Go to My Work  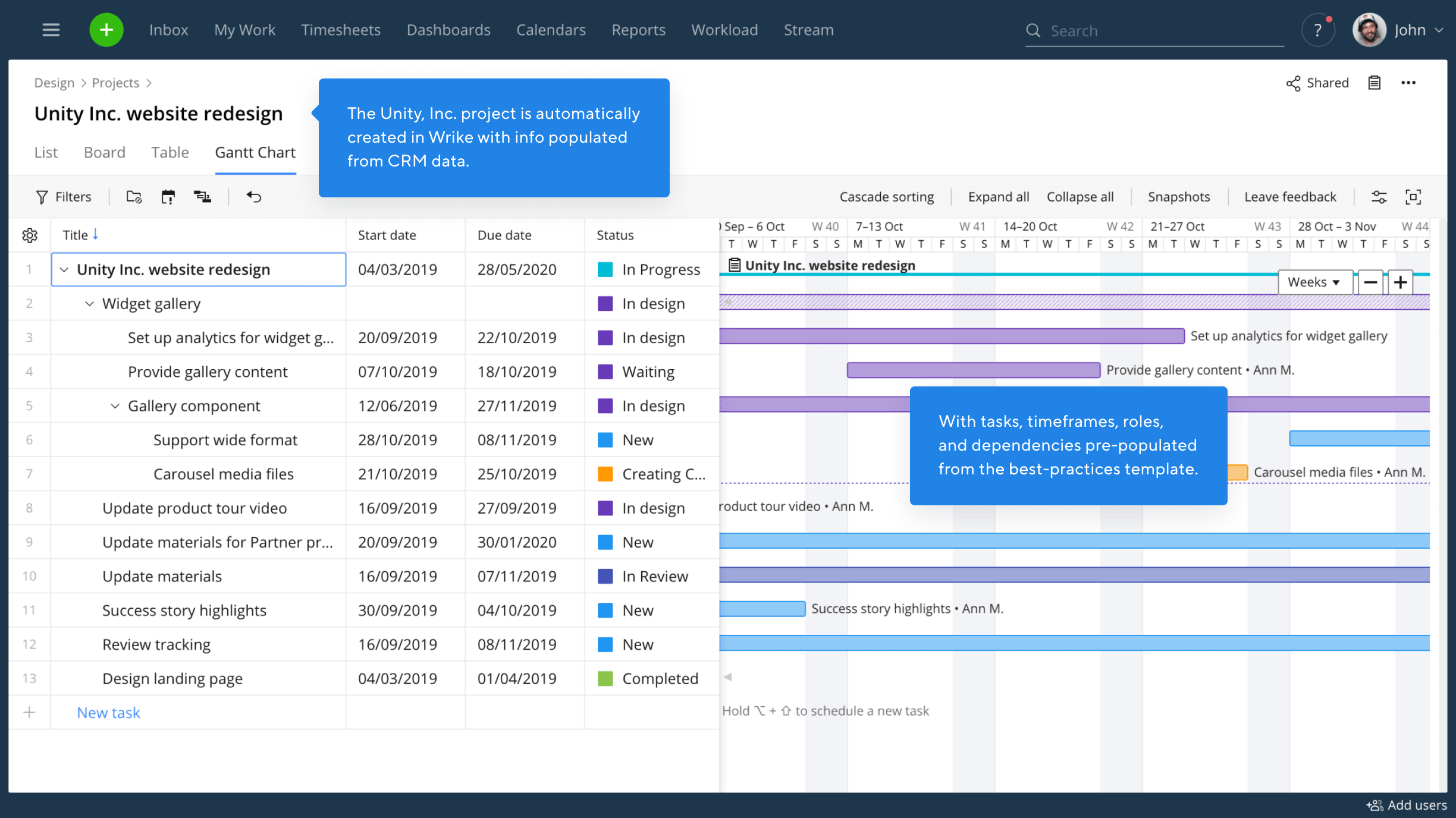[244, 30]
